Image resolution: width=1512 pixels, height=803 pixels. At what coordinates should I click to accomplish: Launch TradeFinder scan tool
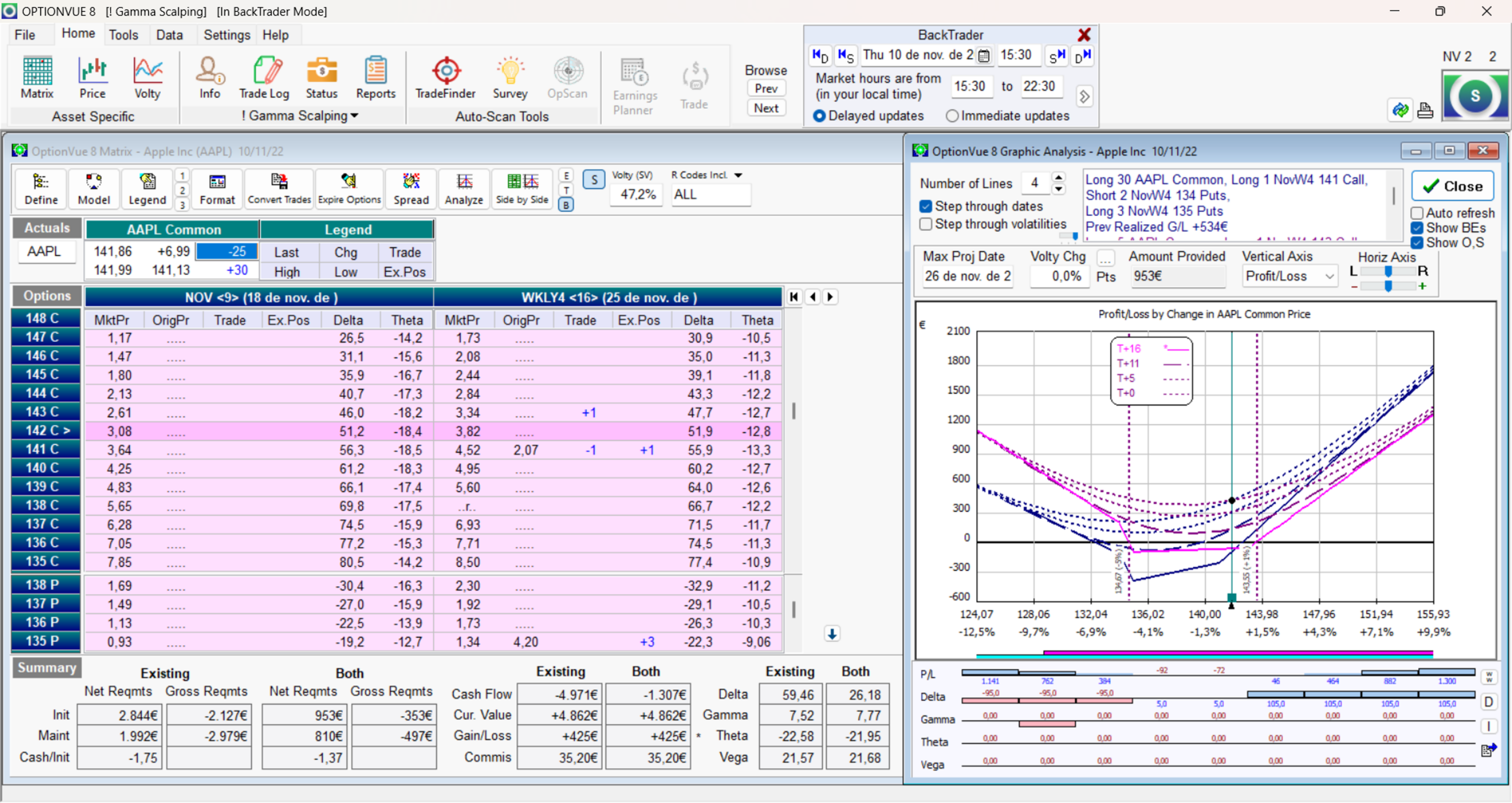tap(446, 78)
